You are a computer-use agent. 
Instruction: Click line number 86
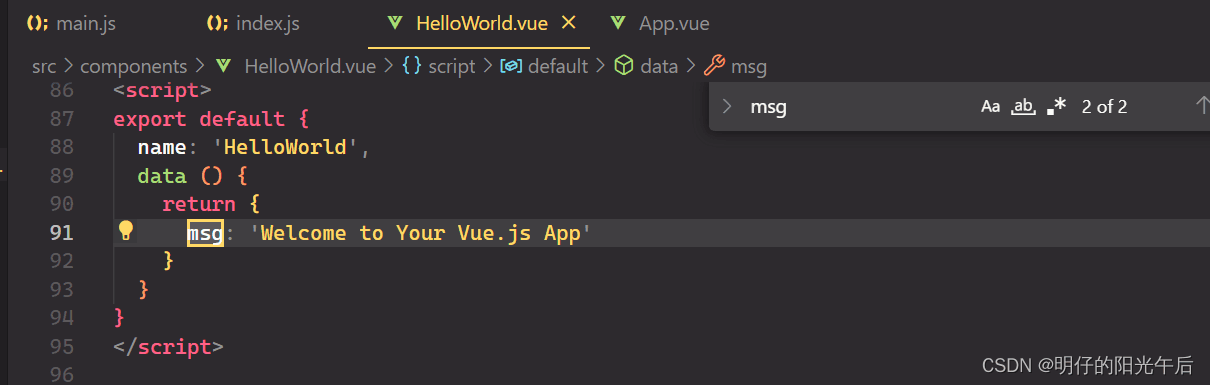coord(62,90)
